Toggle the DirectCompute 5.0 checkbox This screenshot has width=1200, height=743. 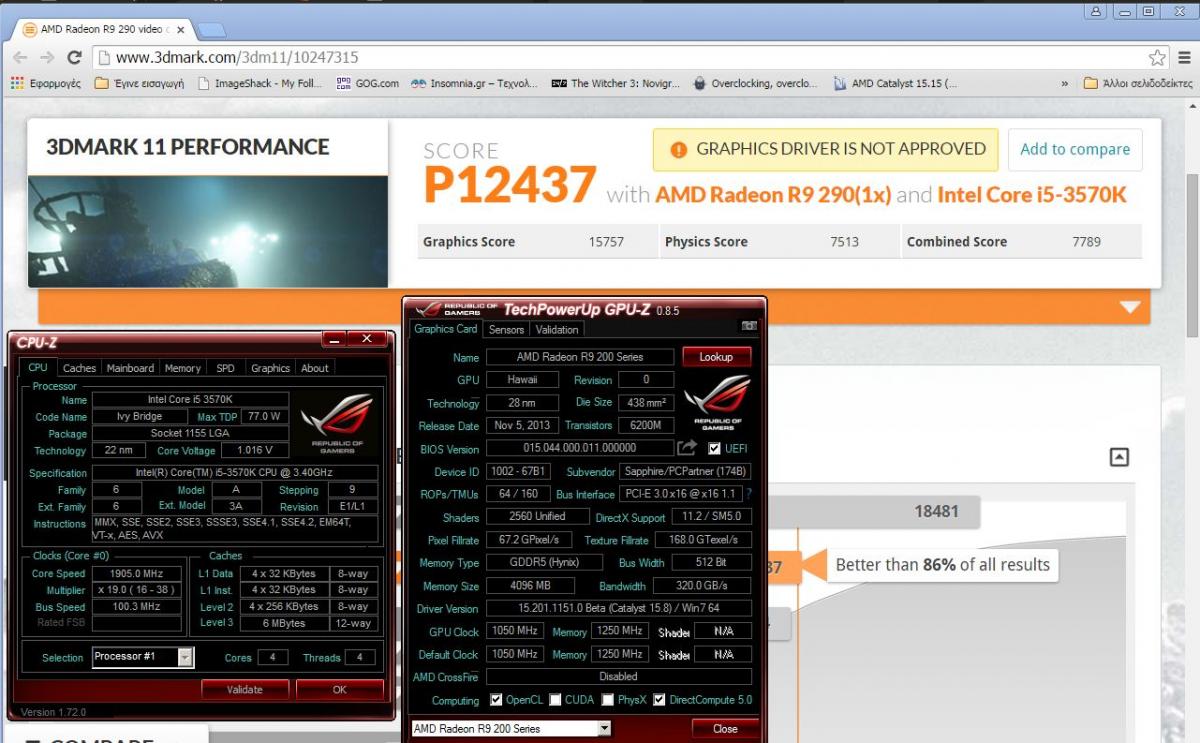(659, 700)
